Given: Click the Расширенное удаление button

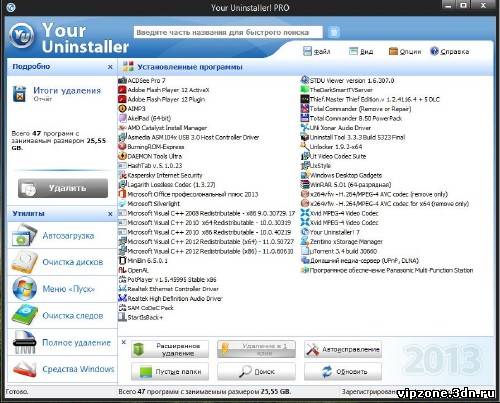Looking at the screenshot, I should coord(170,349).
